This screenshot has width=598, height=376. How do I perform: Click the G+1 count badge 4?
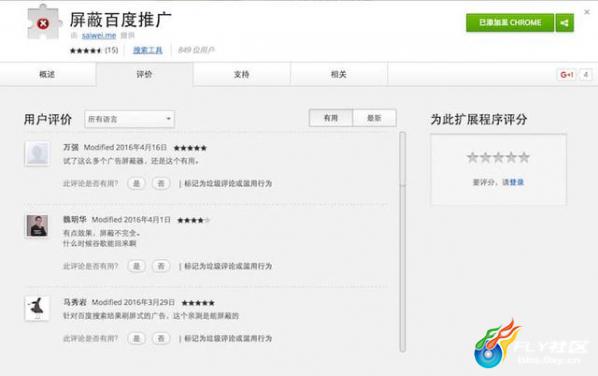pos(586,75)
